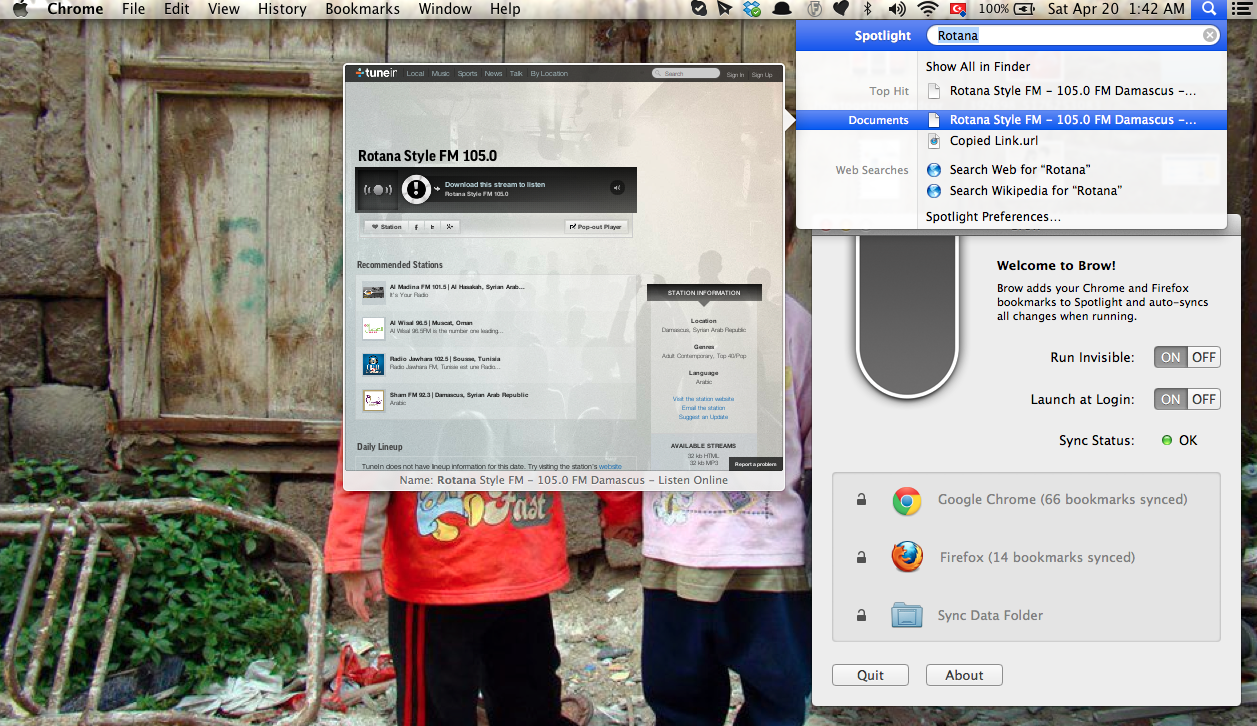1257x726 pixels.
Task: Select Search Wikipedia for "Rotana"
Action: [x=1036, y=190]
